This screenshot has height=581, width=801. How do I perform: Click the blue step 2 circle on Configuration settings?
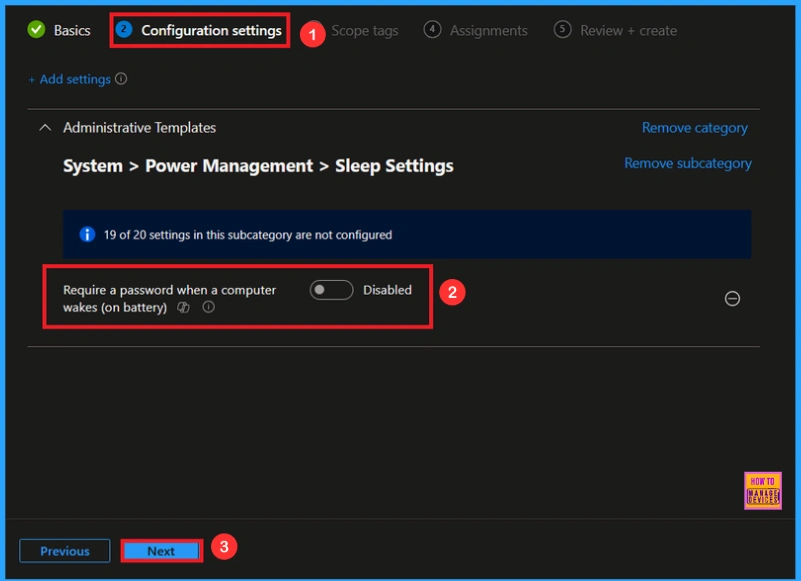coord(122,30)
